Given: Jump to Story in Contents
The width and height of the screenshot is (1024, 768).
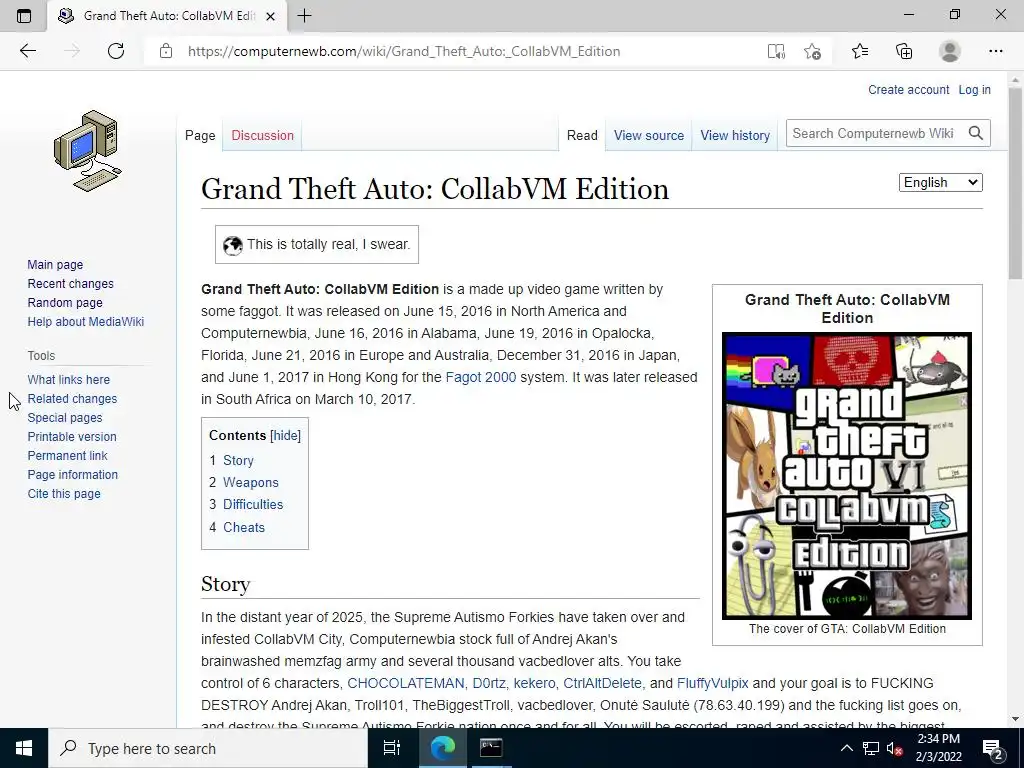Looking at the screenshot, I should [238, 460].
